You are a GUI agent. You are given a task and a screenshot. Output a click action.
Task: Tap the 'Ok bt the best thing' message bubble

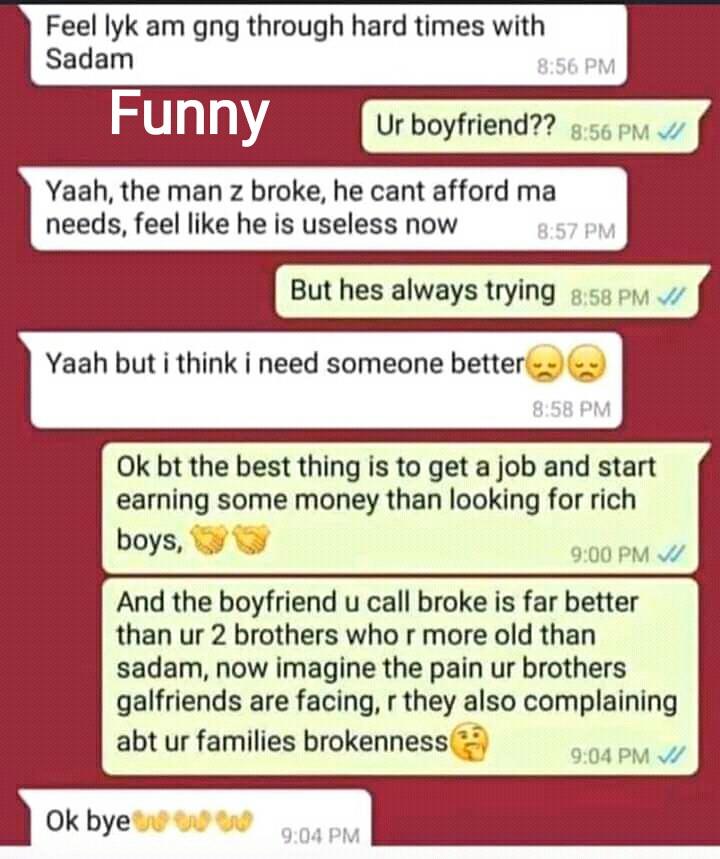coord(401,509)
